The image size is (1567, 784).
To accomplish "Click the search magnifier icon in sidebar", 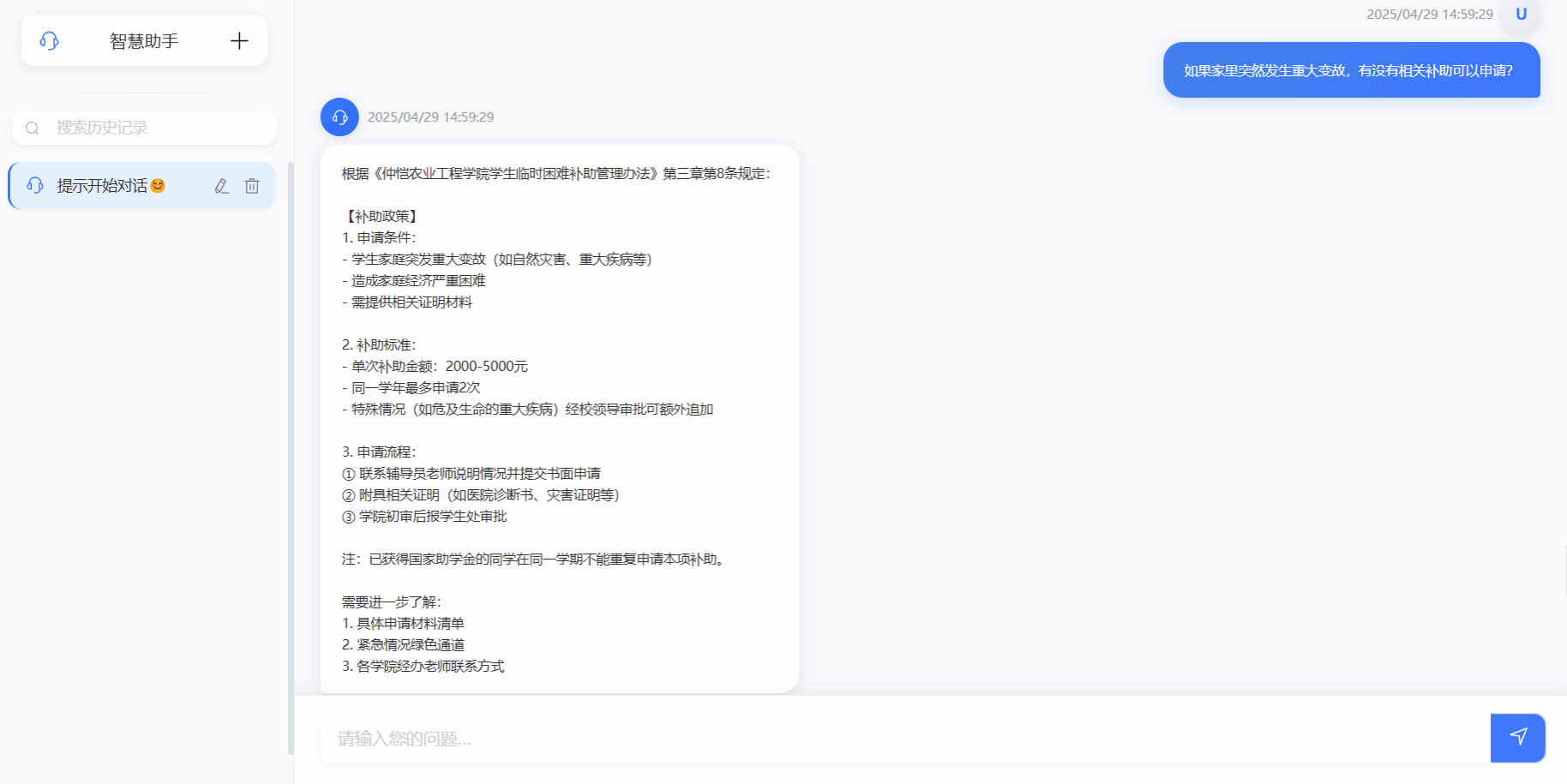I will (x=33, y=128).
